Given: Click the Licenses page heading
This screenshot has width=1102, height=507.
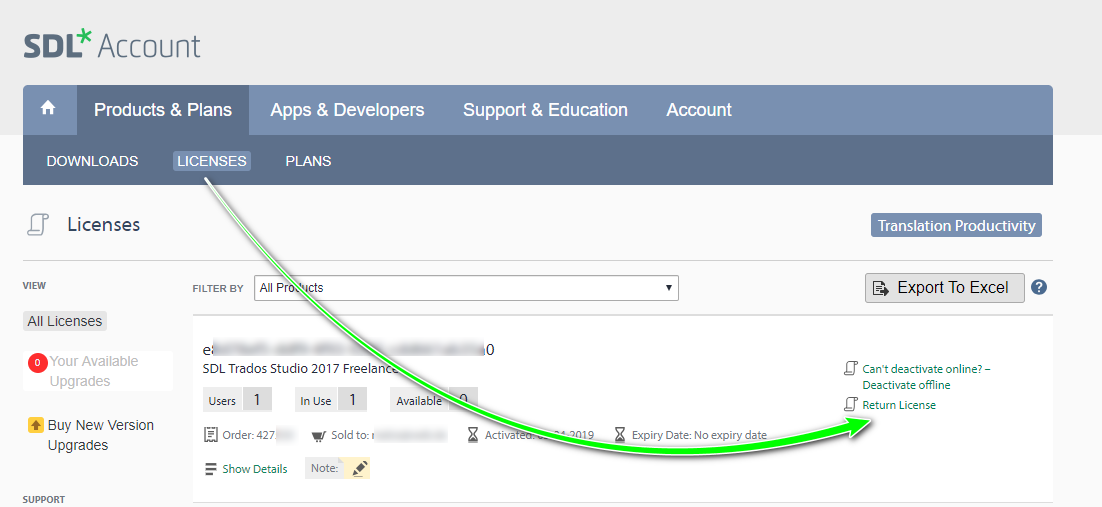Looking at the screenshot, I should coord(104,225).
